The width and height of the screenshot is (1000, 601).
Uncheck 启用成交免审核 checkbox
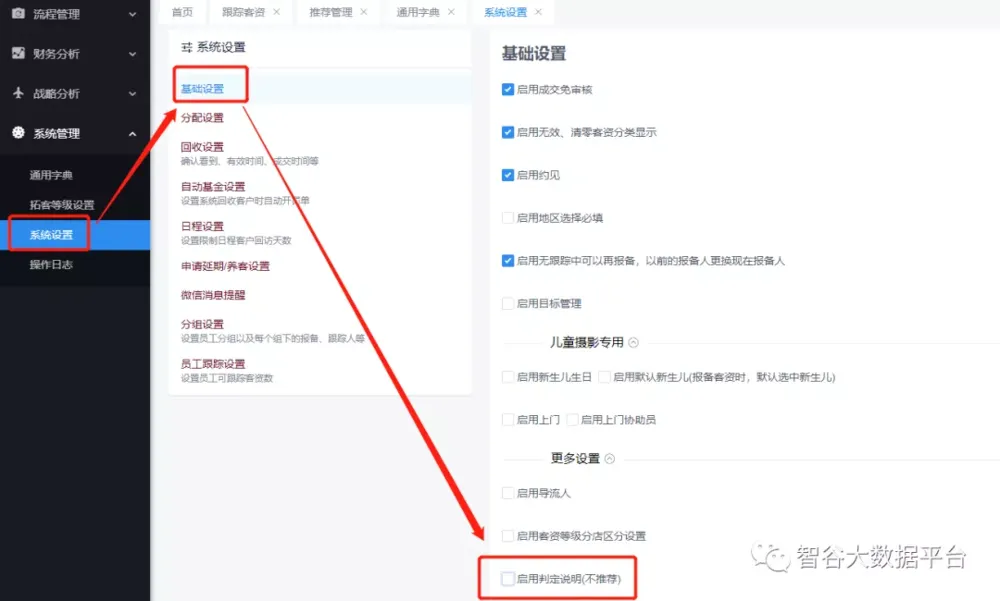pos(508,89)
